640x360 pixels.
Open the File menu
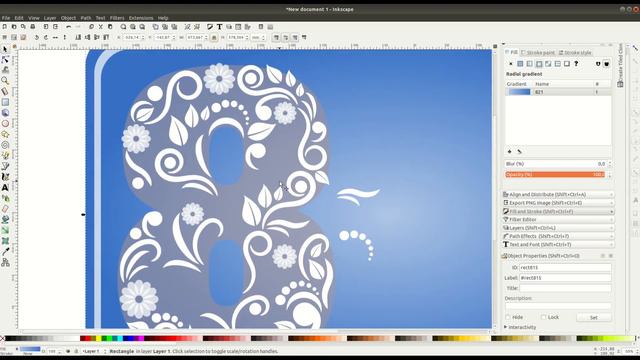tap(6, 18)
